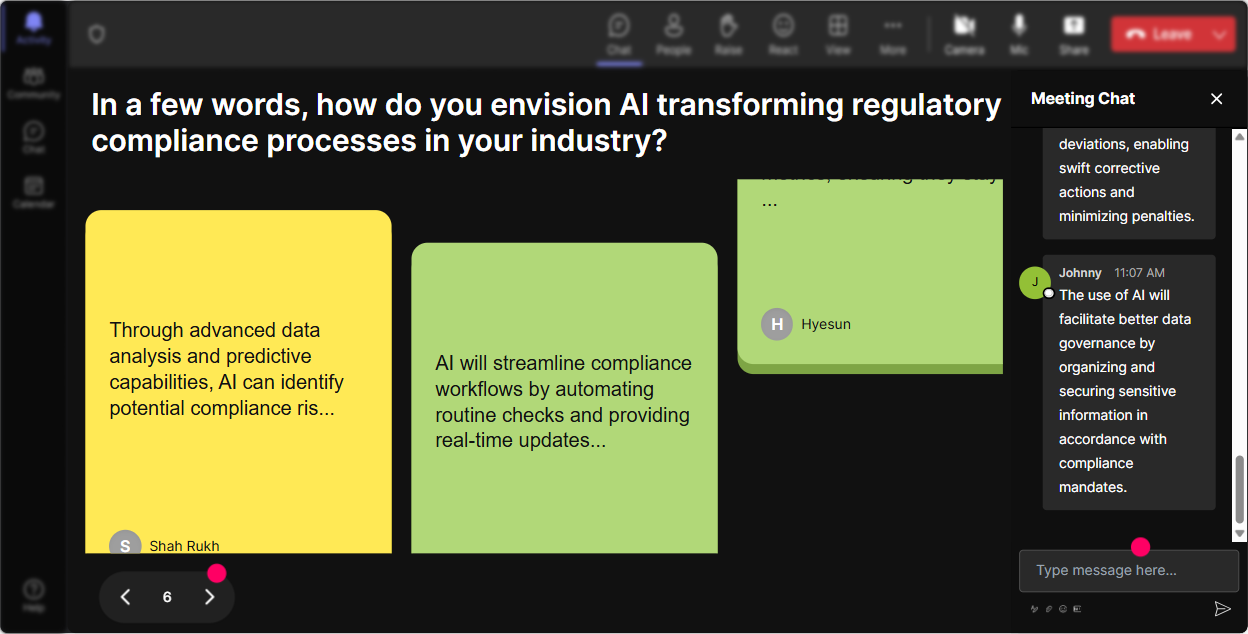Image resolution: width=1248 pixels, height=634 pixels.
Task: Insert an emoji in chat
Action: point(1063,608)
